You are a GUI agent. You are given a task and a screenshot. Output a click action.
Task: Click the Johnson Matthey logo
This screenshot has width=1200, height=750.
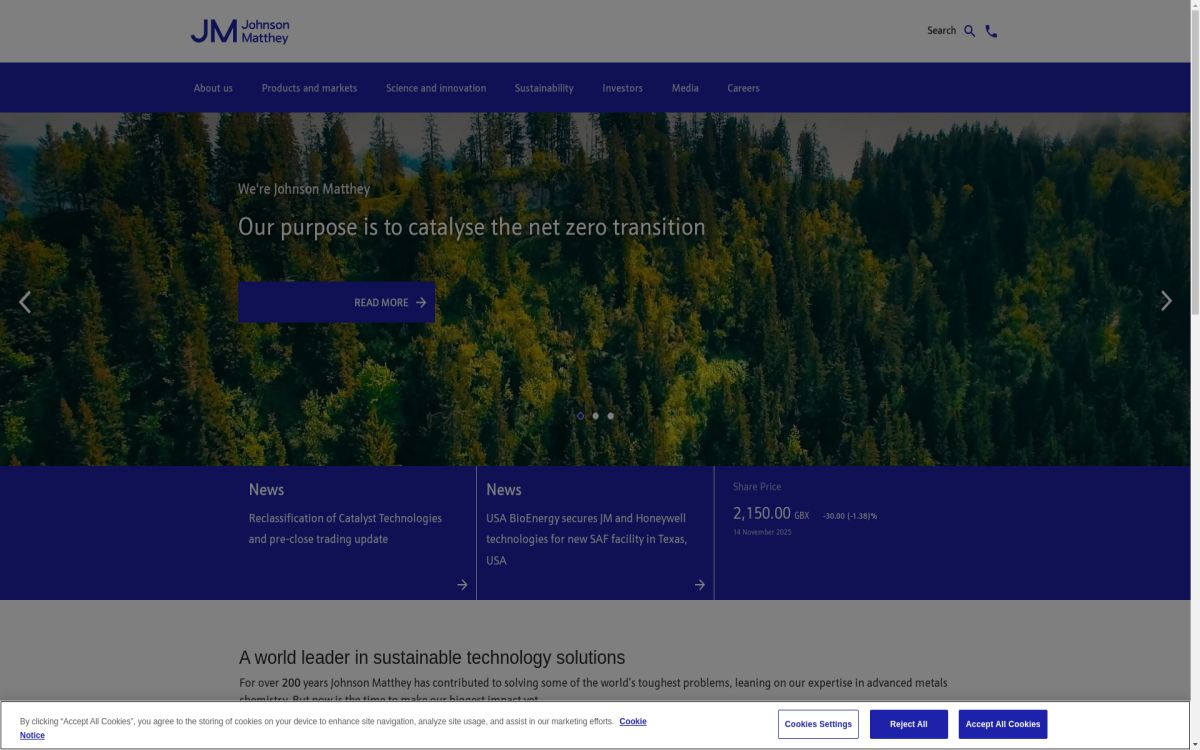(240, 31)
